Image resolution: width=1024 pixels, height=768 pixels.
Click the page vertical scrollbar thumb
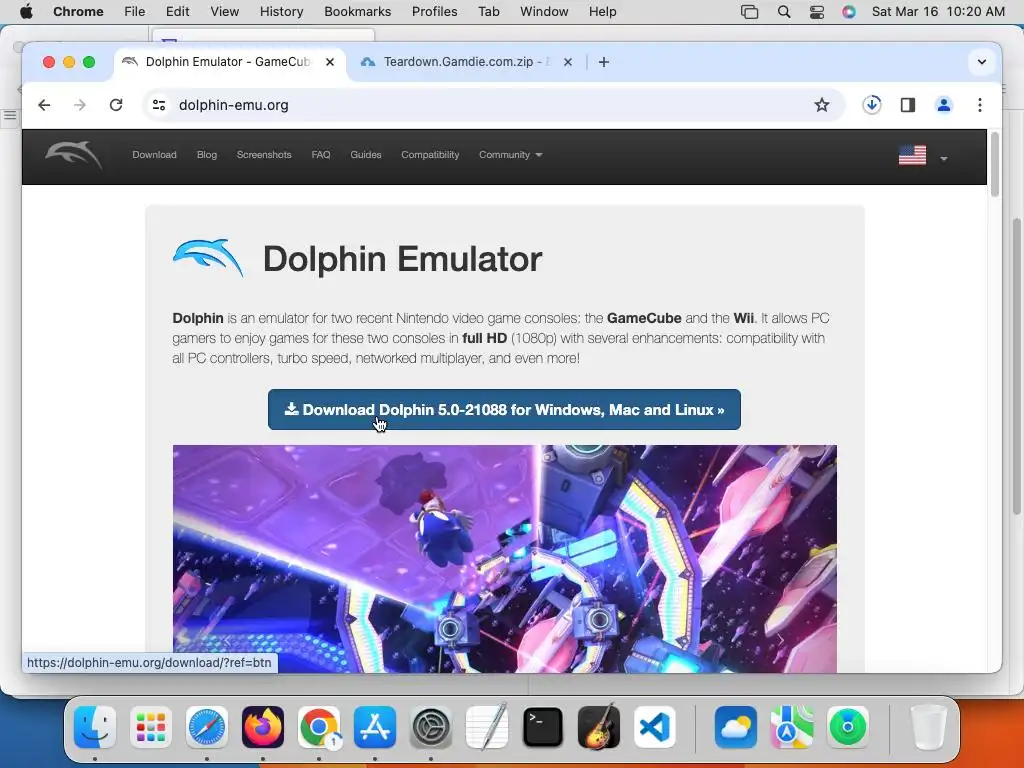pos(995,164)
